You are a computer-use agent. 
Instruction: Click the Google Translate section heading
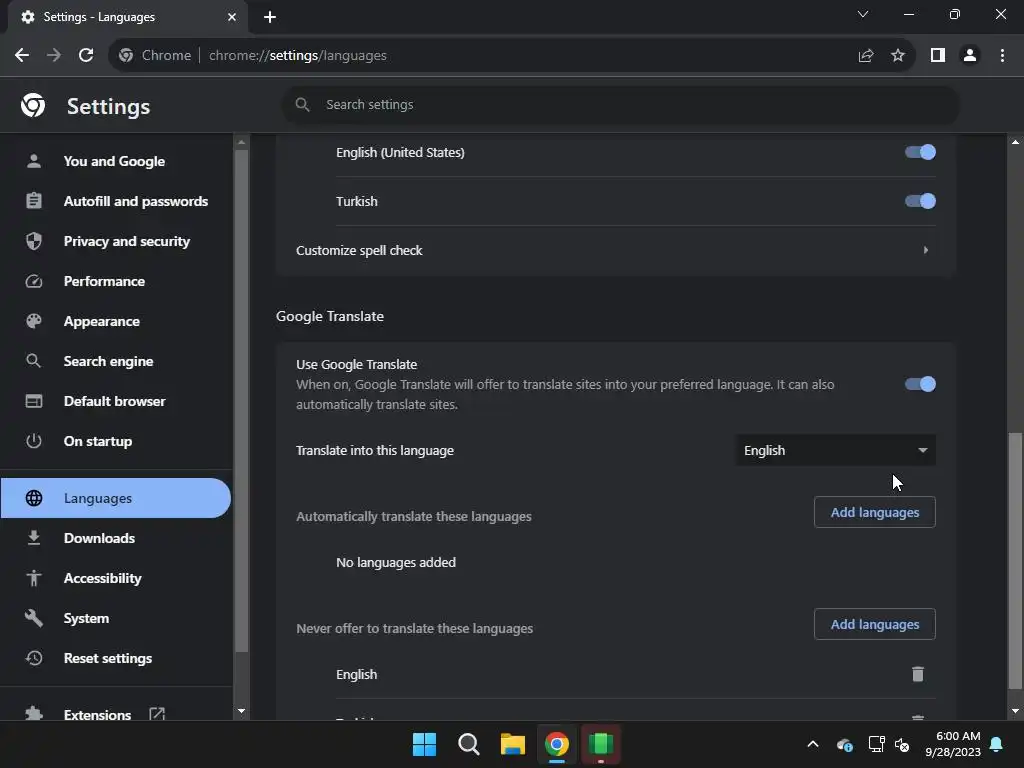[330, 316]
